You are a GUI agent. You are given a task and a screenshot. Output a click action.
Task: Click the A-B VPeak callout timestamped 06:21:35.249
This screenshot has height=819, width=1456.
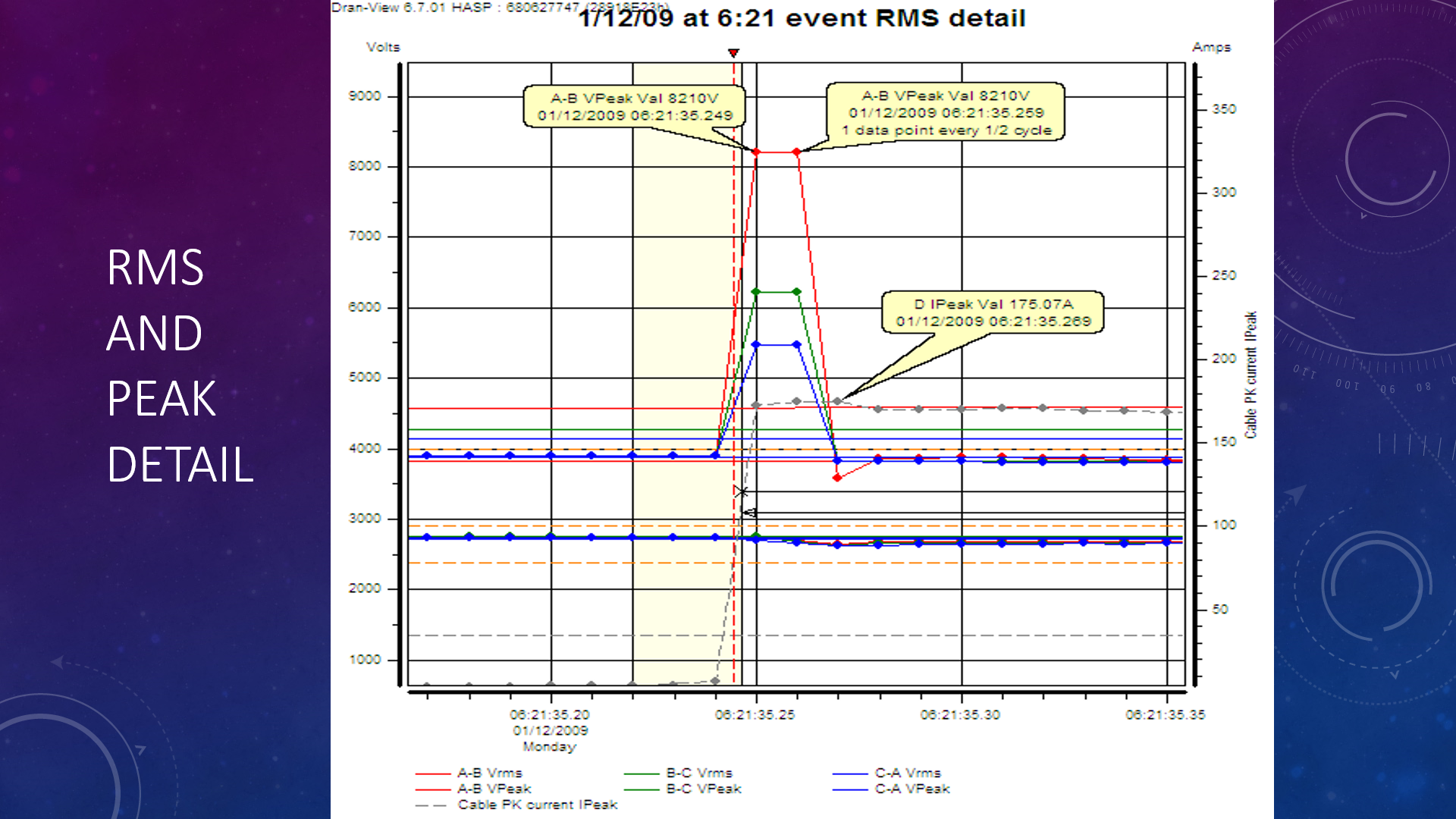(x=635, y=106)
